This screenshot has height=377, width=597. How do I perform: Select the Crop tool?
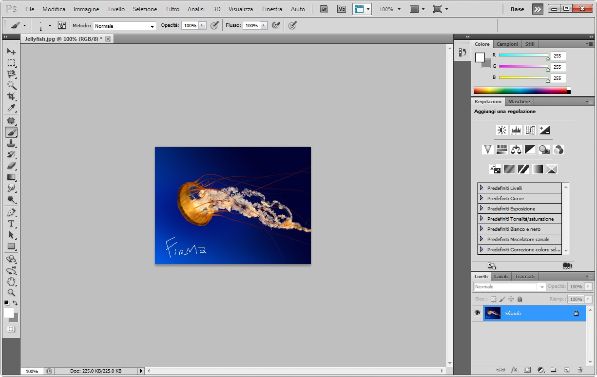(11, 97)
